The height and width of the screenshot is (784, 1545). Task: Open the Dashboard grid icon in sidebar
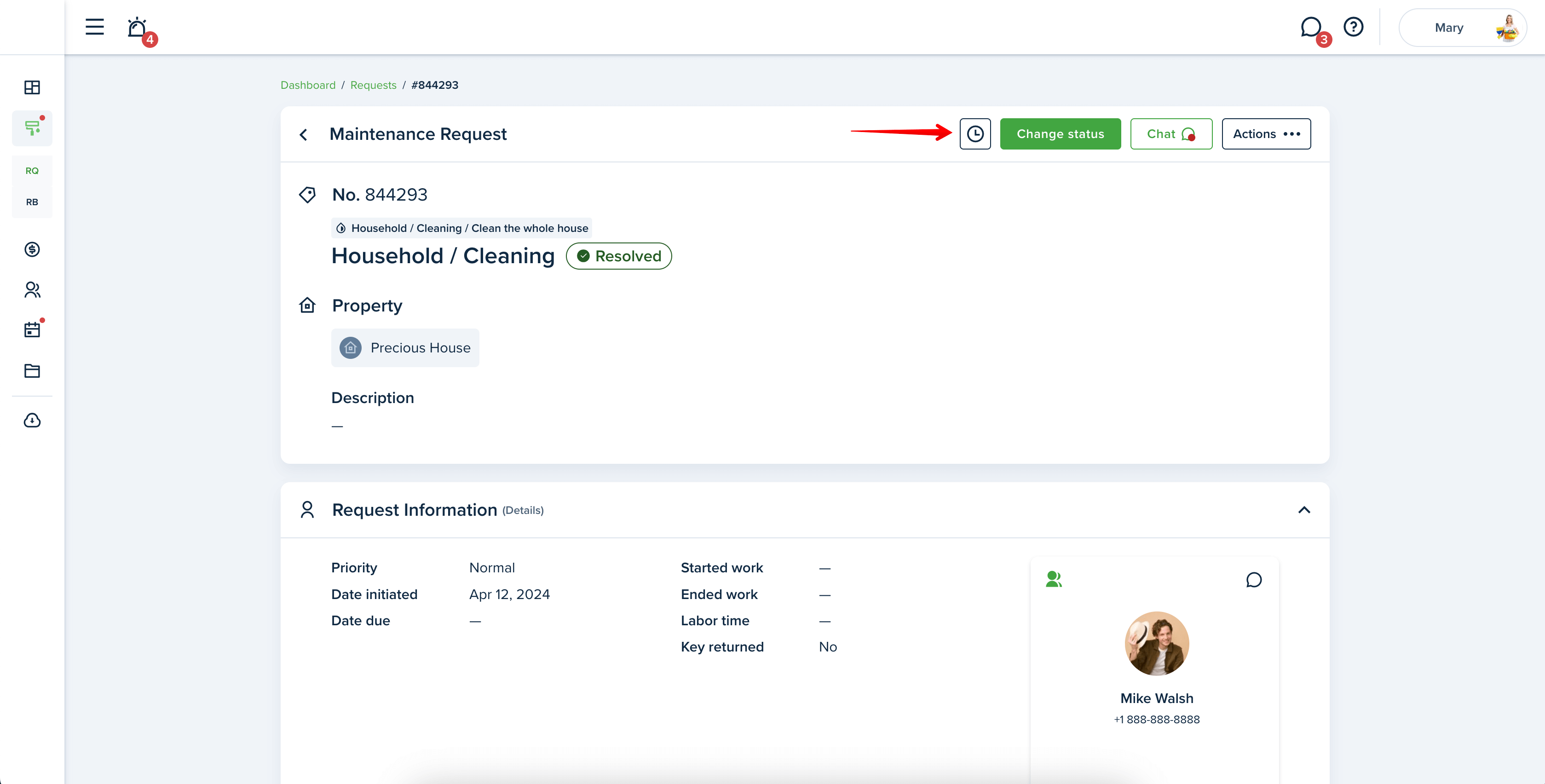32,87
